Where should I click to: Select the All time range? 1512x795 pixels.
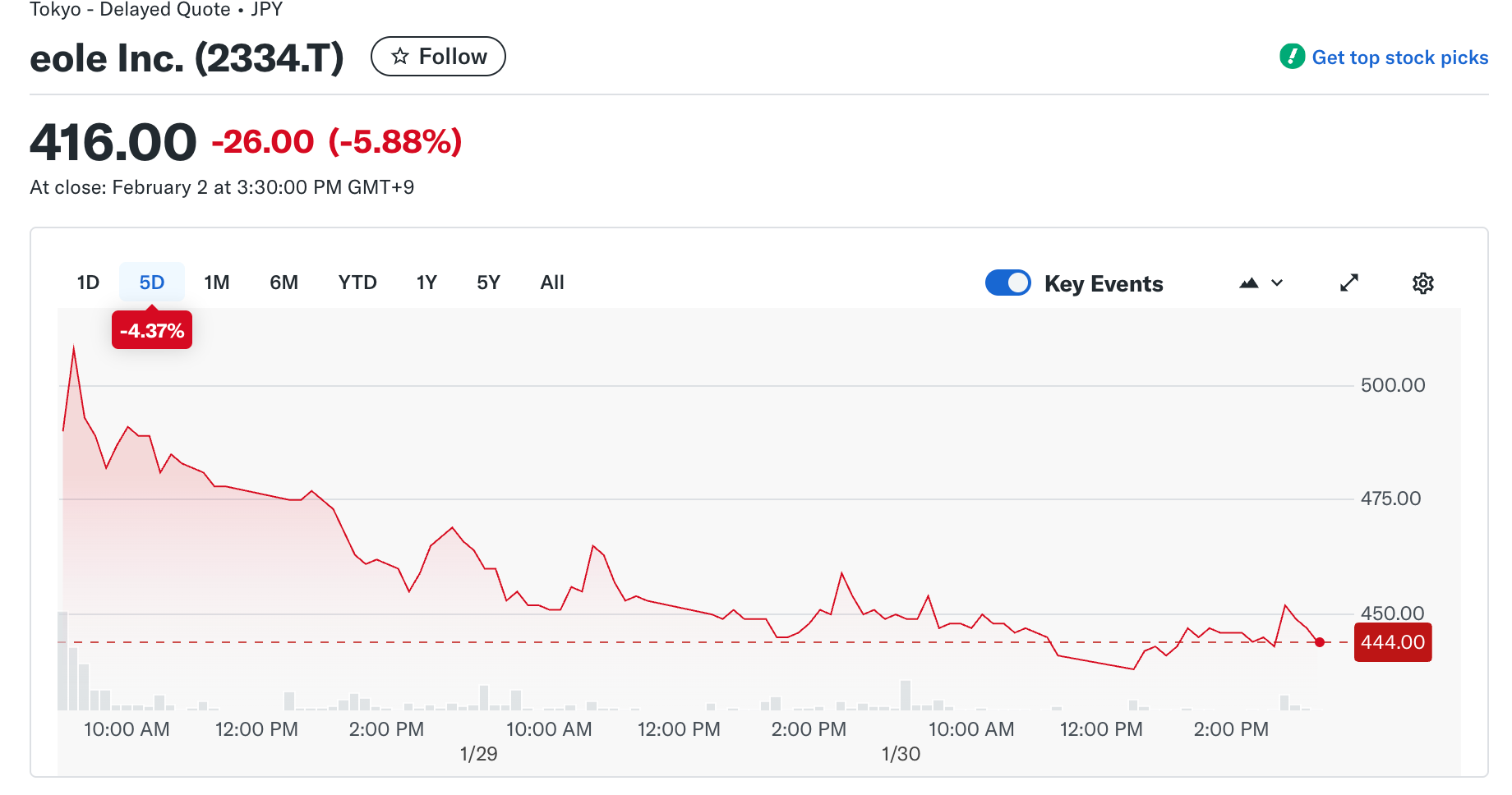[552, 283]
